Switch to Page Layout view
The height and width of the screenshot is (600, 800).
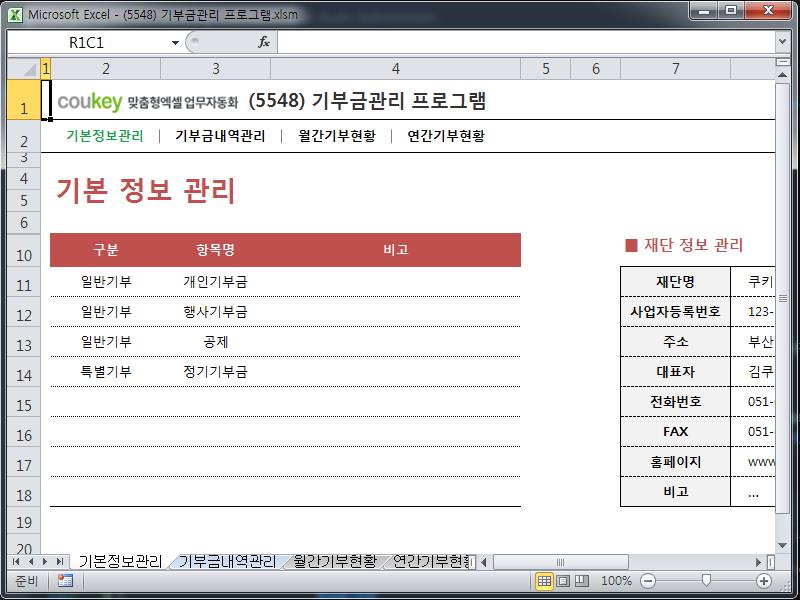point(563,581)
